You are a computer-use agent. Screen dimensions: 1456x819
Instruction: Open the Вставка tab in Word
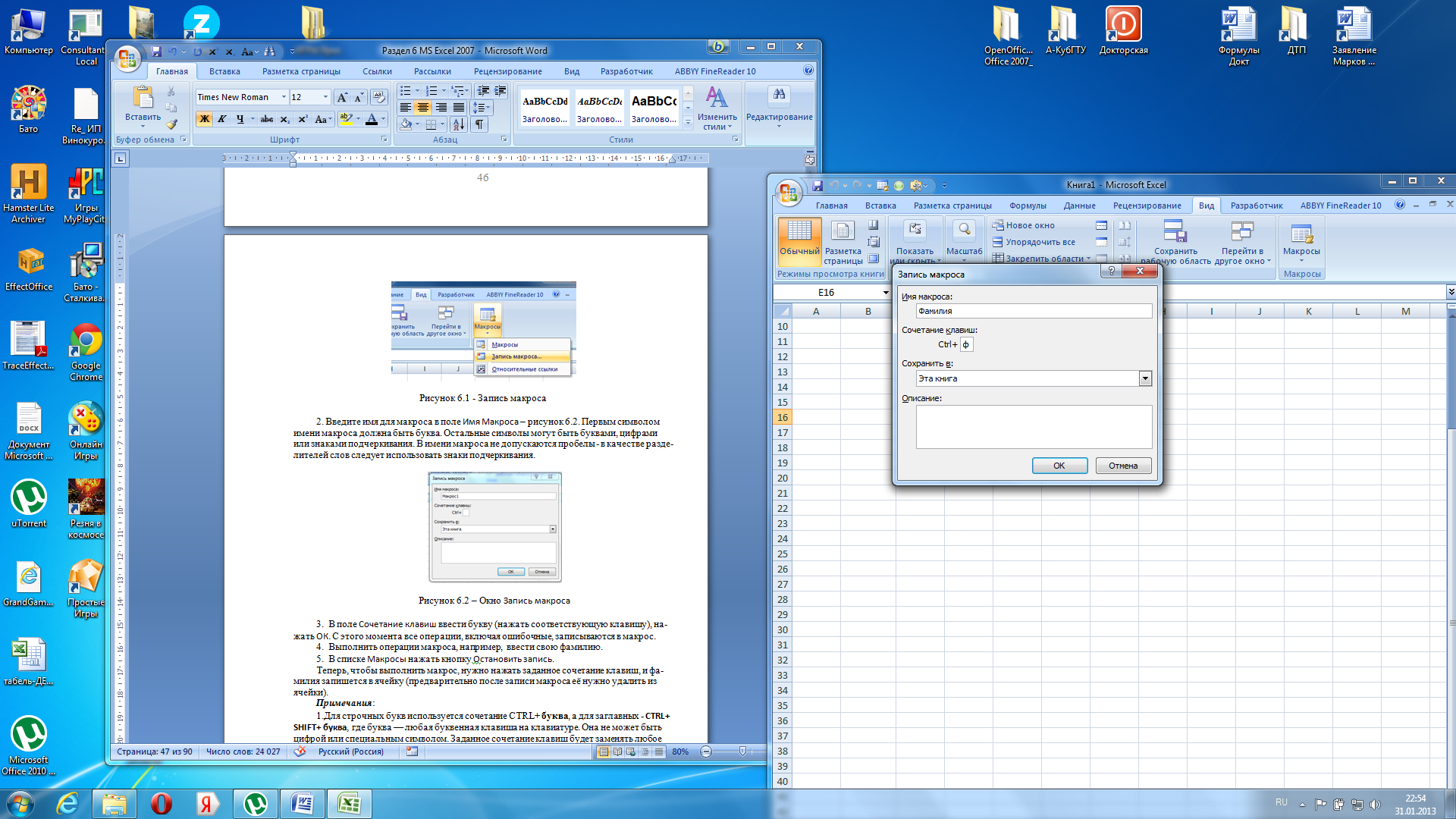tap(224, 71)
